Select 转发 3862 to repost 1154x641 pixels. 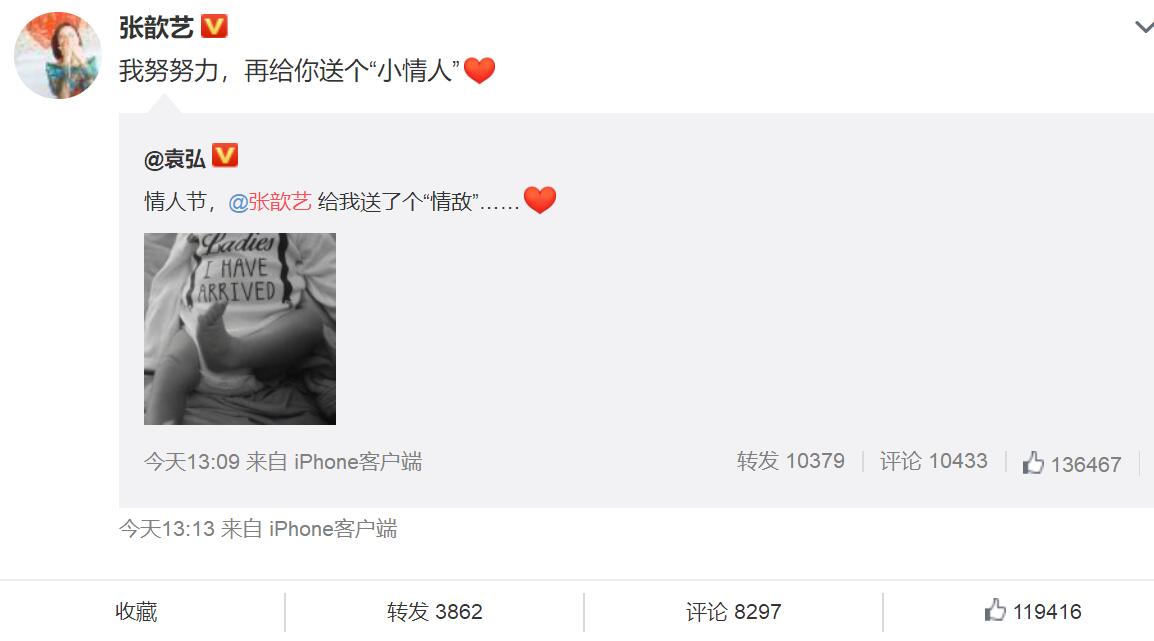click(x=435, y=612)
